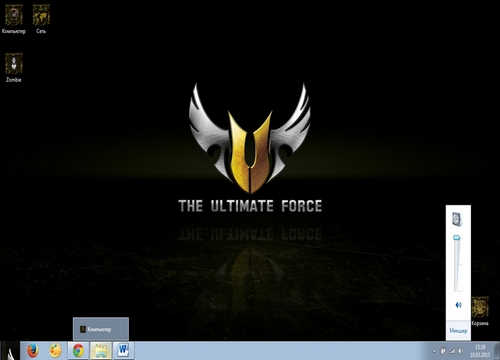Click the volume slider handle

click(x=457, y=238)
